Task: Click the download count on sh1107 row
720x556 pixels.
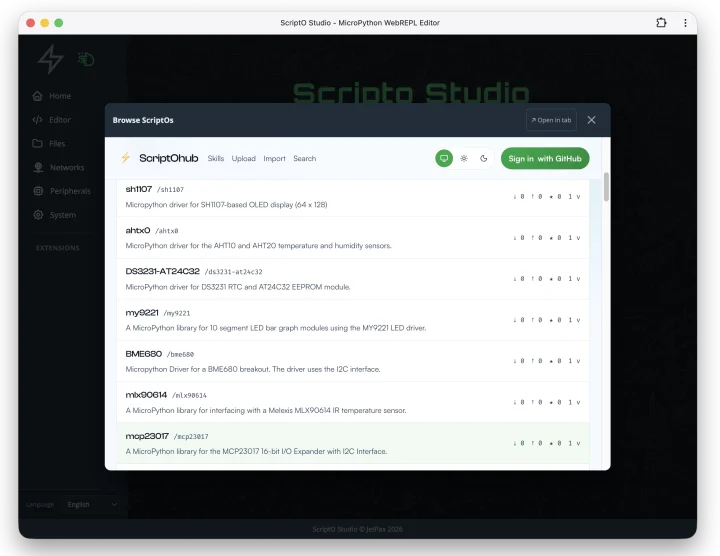Action: click(x=519, y=197)
